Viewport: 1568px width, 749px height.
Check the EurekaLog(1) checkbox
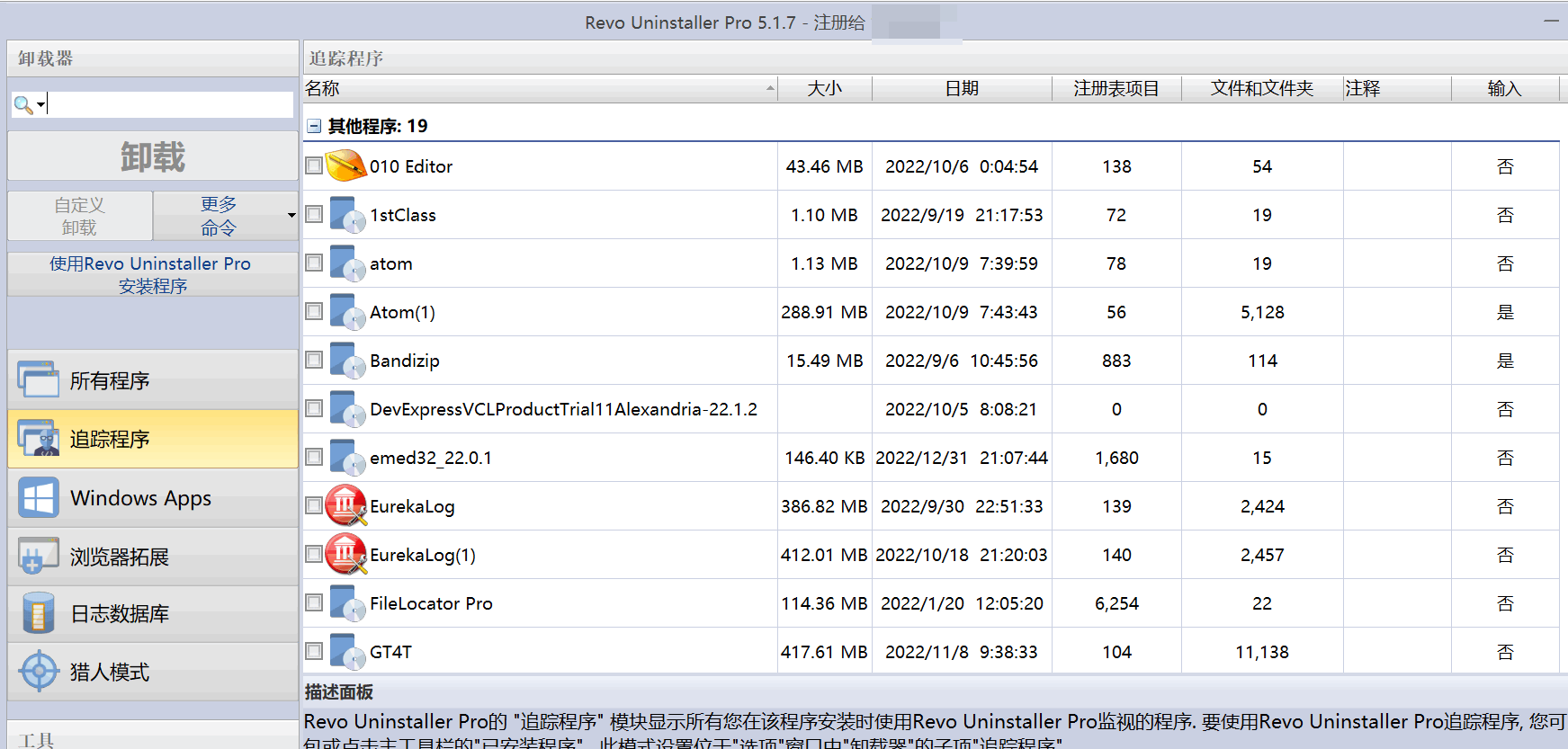click(x=314, y=554)
